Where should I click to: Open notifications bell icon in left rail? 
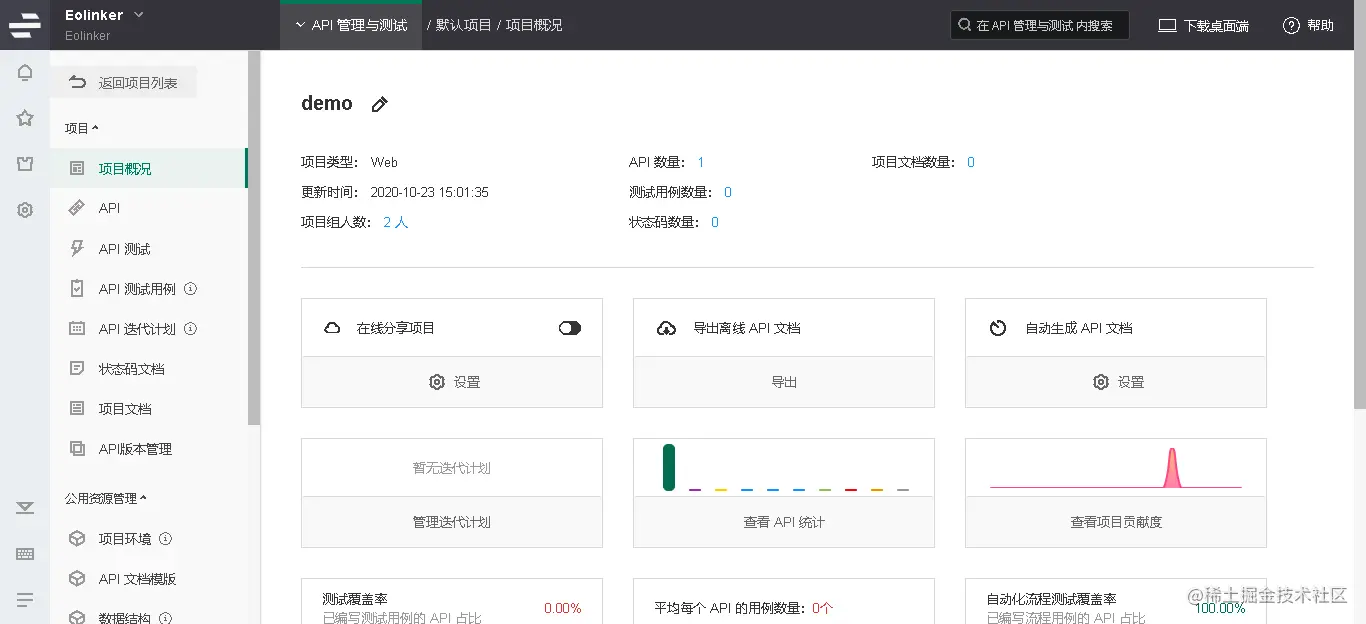25,72
